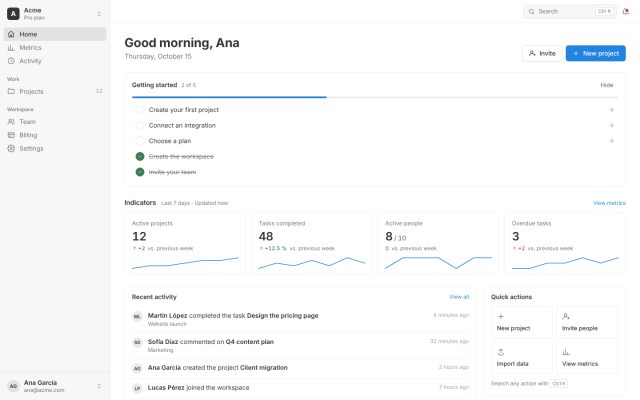Open the Ana García account menu chevron
The image size is (640, 400).
click(x=99, y=386)
